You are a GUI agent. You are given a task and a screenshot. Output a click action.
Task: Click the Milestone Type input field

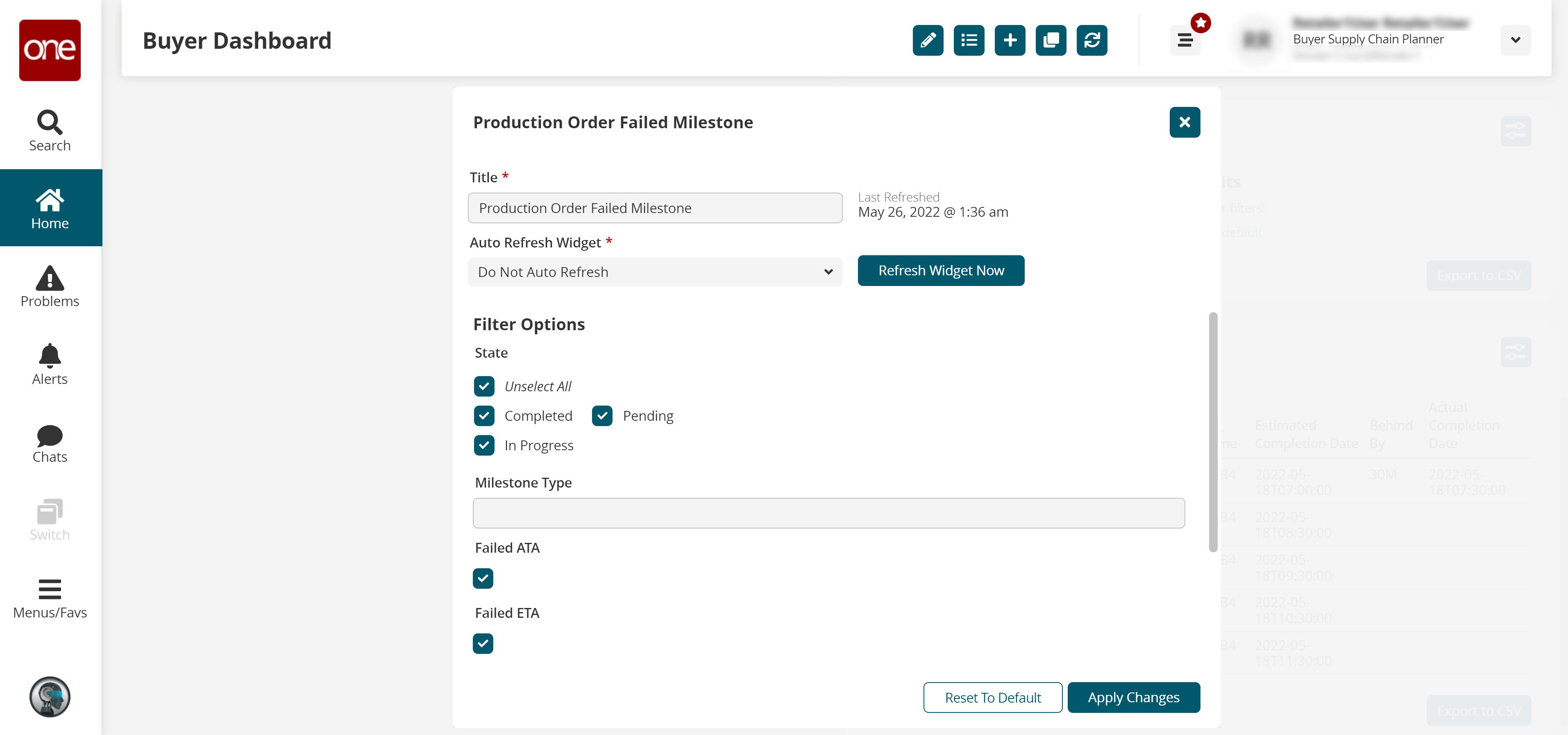tap(828, 513)
